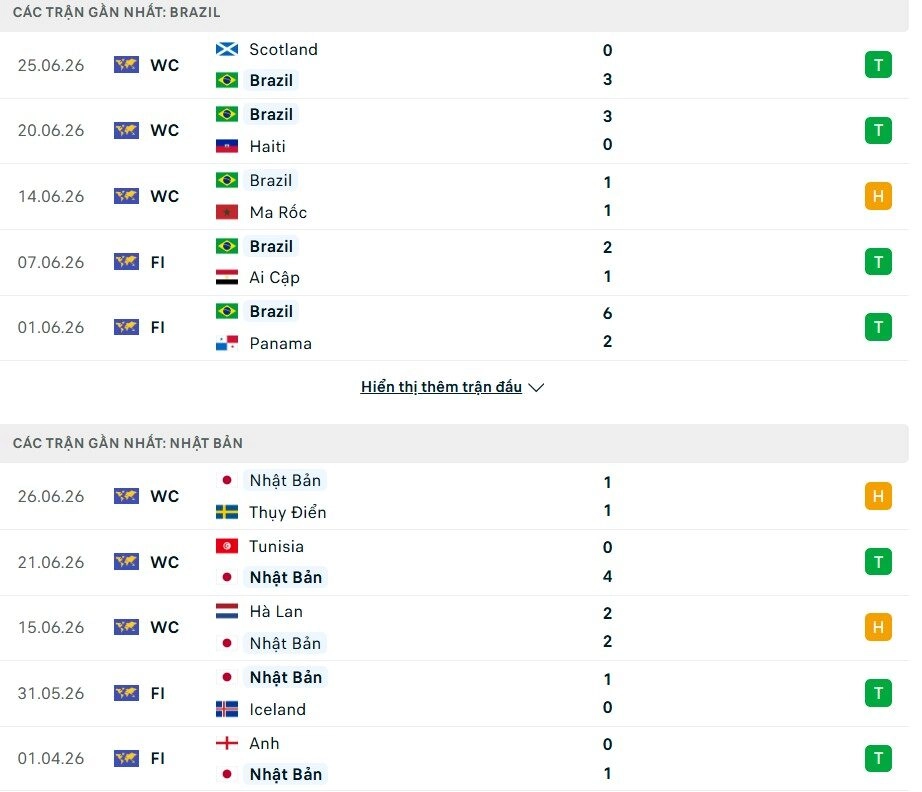Click the Hà Lan flag icon
The height and width of the screenshot is (792, 922).
point(226,611)
